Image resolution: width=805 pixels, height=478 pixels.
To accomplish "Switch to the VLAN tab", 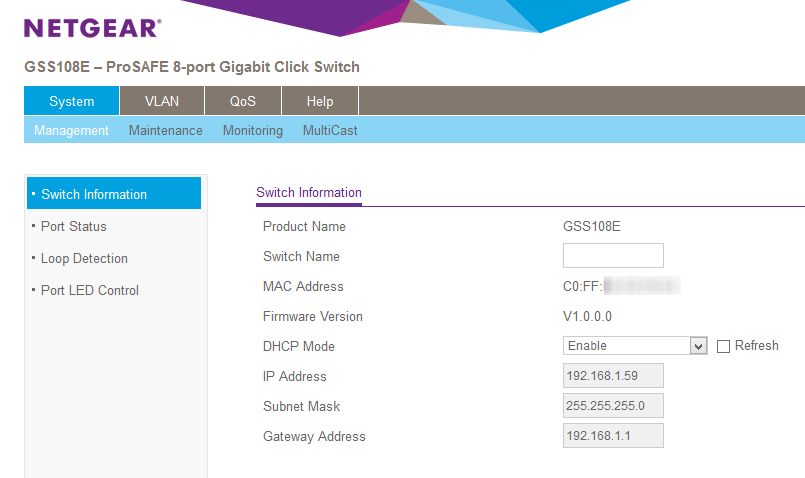I will 162,101.
